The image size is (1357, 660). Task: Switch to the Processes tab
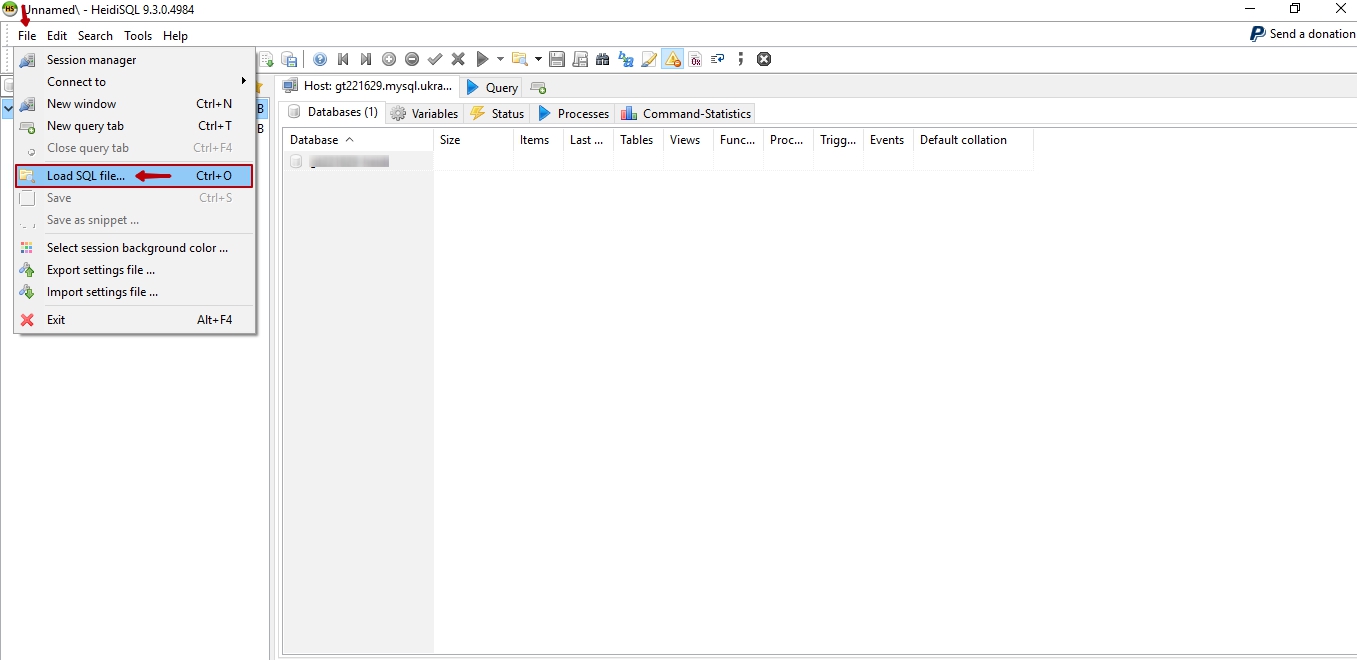pyautogui.click(x=574, y=114)
